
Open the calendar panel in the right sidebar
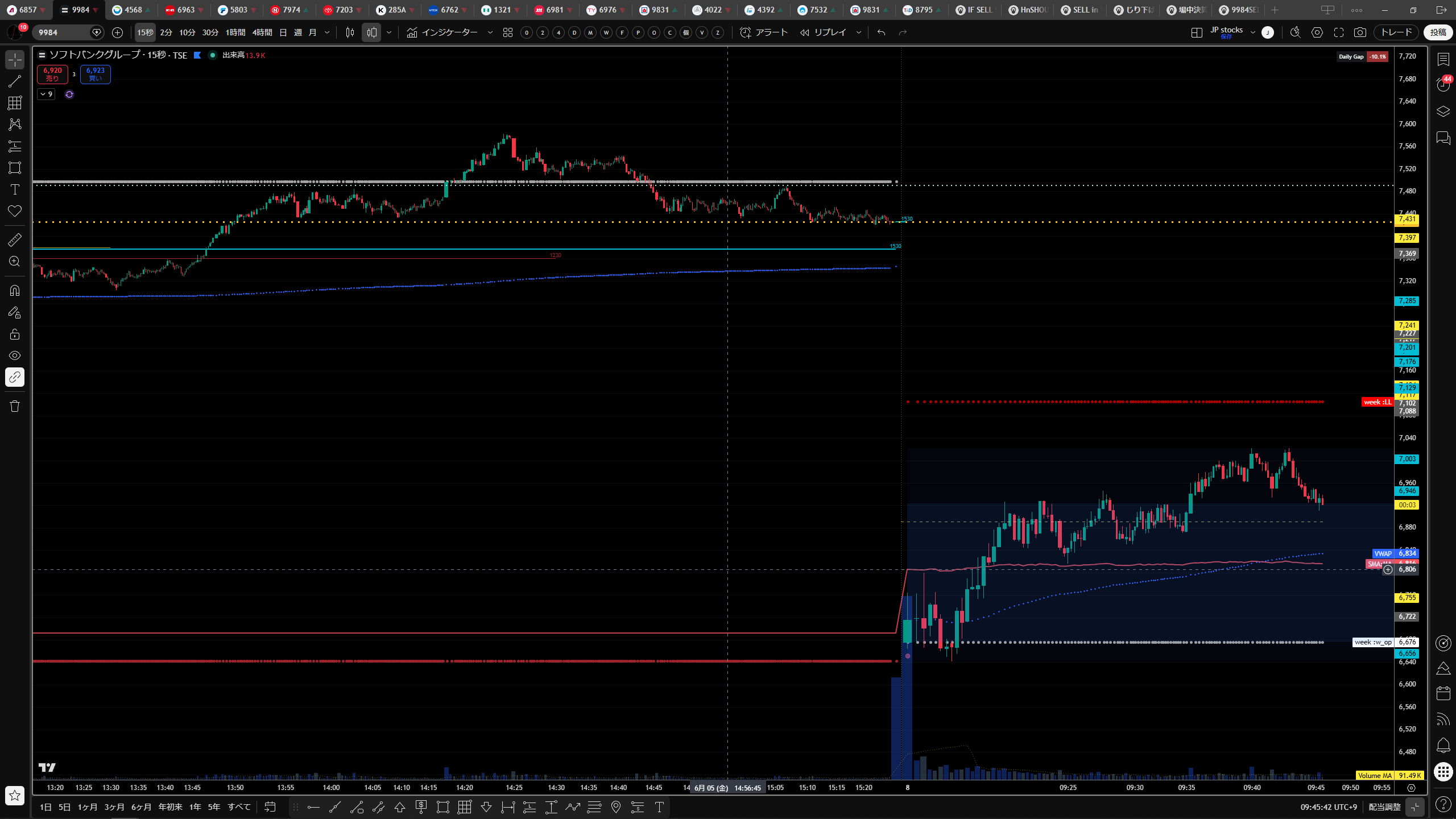click(1443, 693)
